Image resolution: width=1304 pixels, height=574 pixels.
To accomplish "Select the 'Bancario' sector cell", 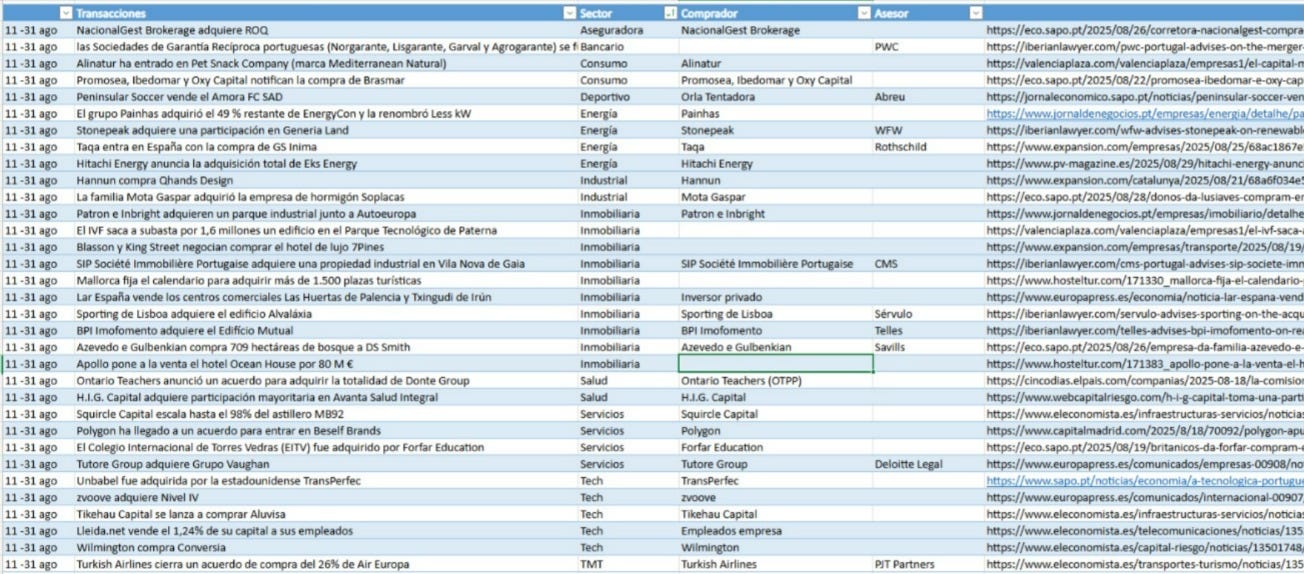I will [x=627, y=47].
